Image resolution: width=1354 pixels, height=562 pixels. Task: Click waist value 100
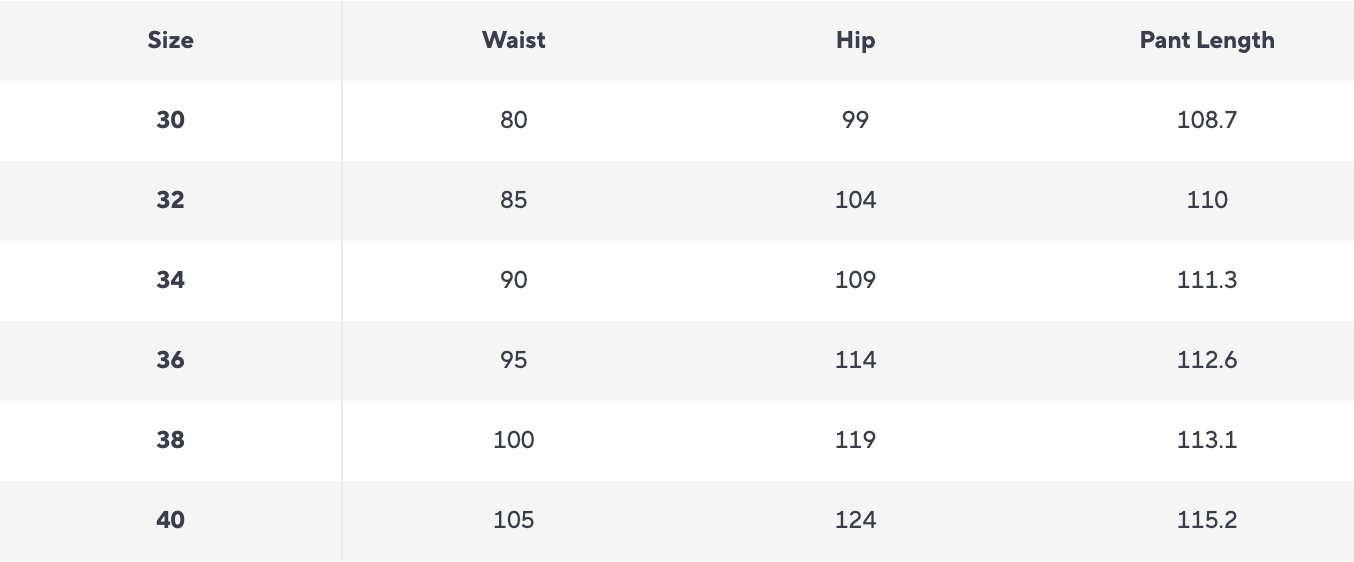tap(513, 440)
